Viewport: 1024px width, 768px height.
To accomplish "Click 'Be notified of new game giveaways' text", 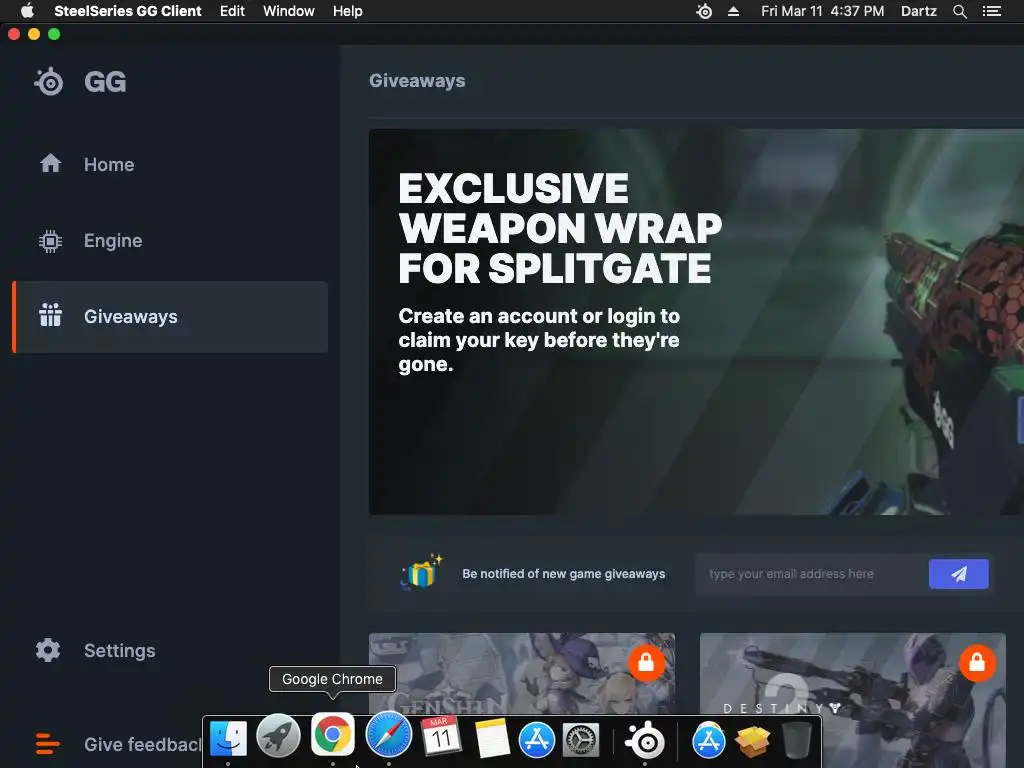I will pos(564,574).
